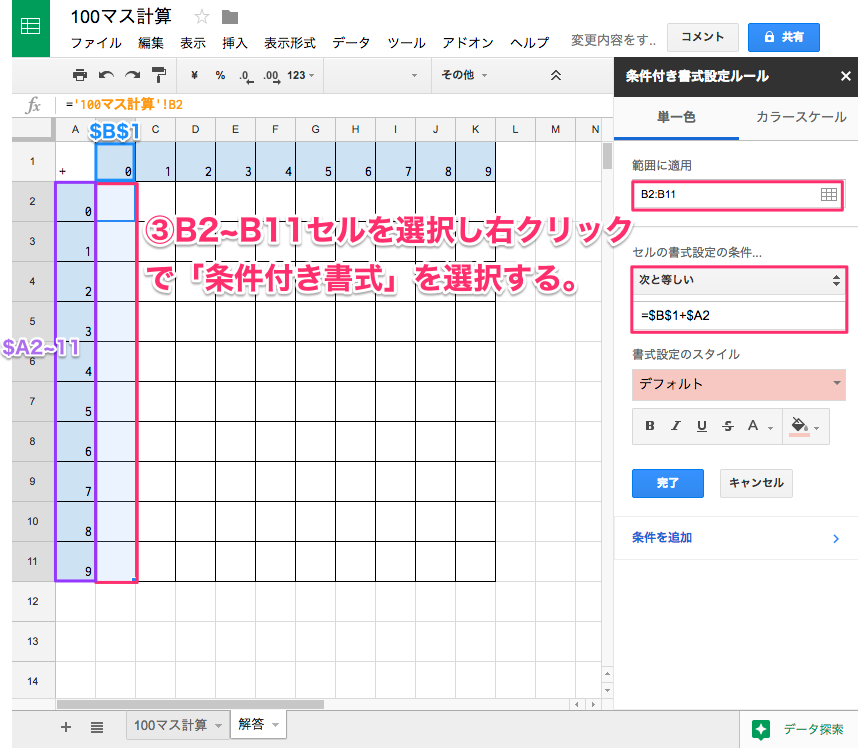Activate the paint format tool

coord(159,75)
